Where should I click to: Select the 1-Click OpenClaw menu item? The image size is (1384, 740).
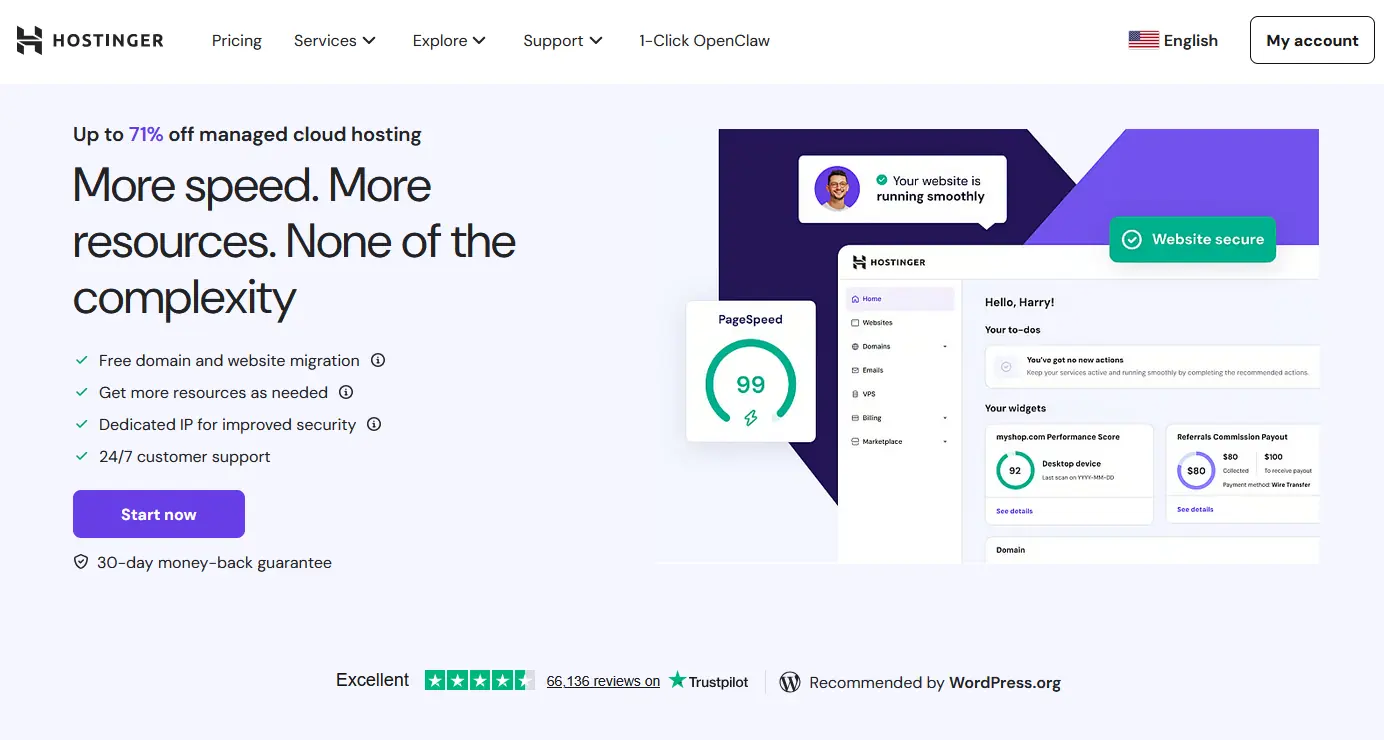tap(704, 41)
